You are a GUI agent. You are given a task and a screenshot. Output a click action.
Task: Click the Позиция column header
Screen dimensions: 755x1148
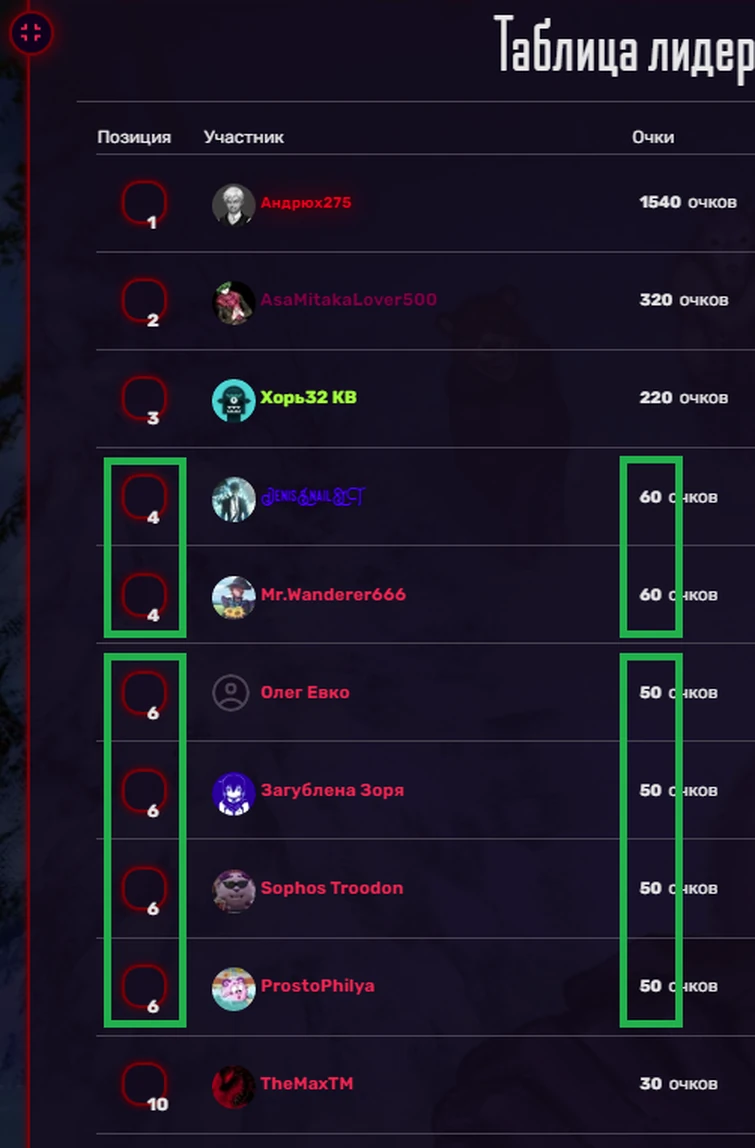(x=134, y=137)
